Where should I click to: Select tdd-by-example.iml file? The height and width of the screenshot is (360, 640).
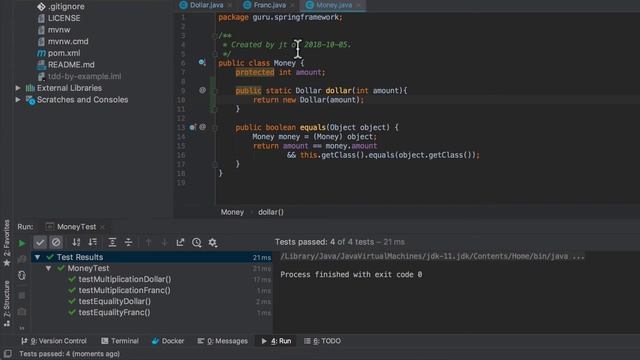[84, 76]
